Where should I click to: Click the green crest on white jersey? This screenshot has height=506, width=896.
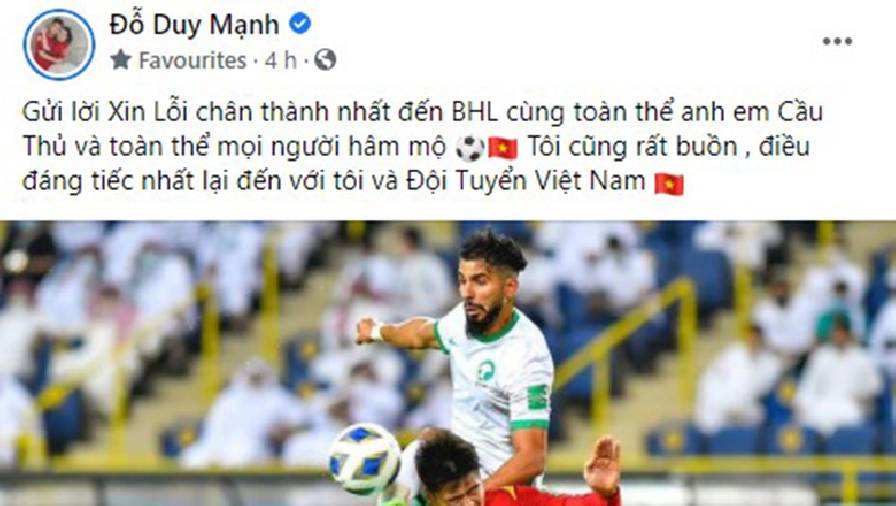tap(486, 370)
